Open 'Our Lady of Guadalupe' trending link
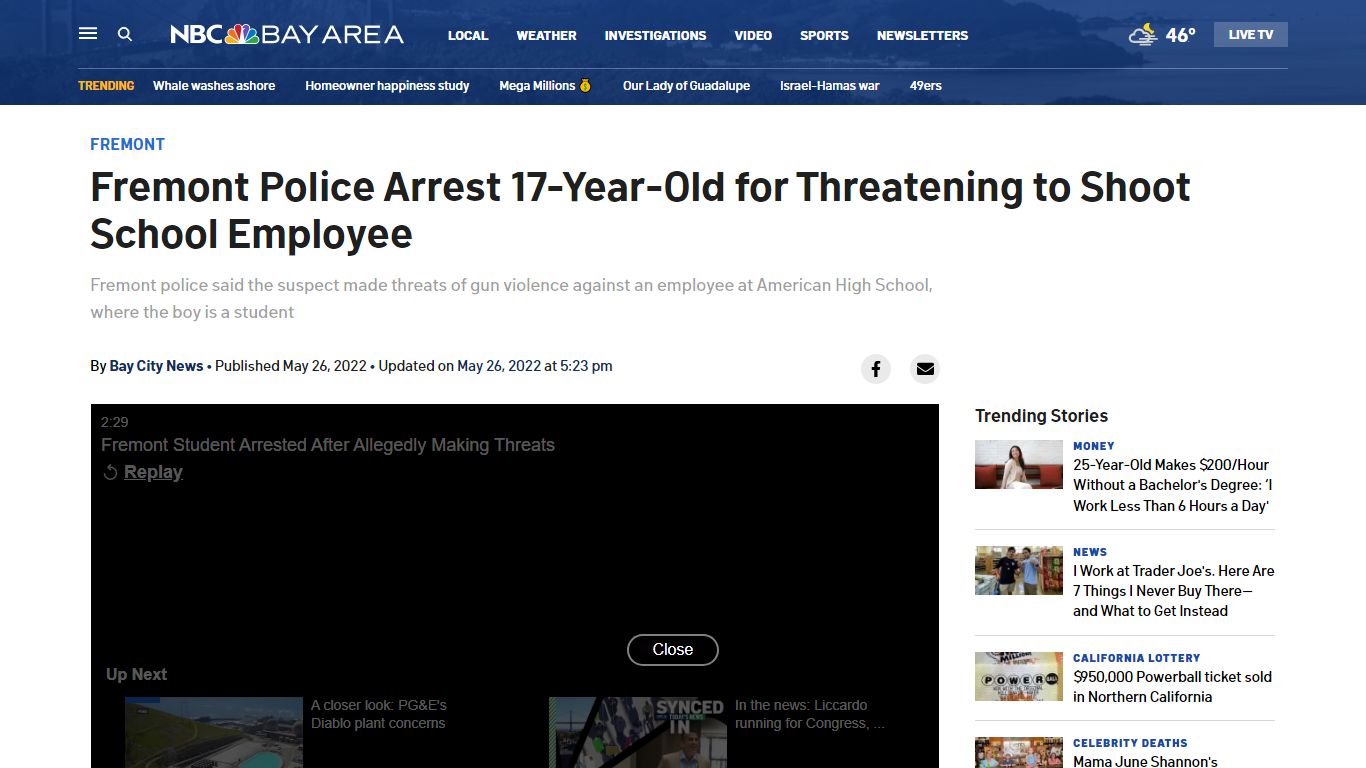The height and width of the screenshot is (768, 1366). [686, 86]
